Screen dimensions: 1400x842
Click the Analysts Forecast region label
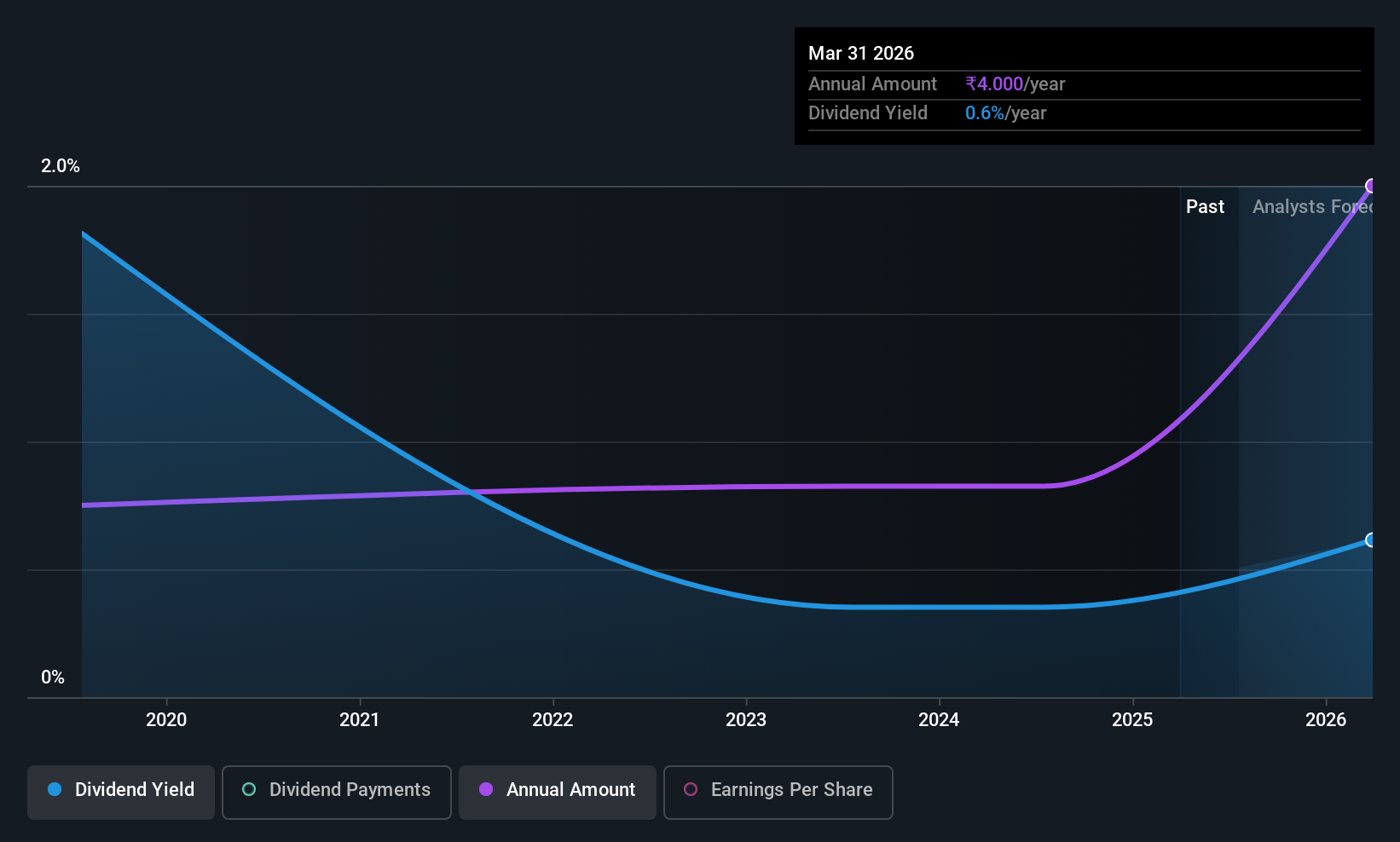point(1312,206)
